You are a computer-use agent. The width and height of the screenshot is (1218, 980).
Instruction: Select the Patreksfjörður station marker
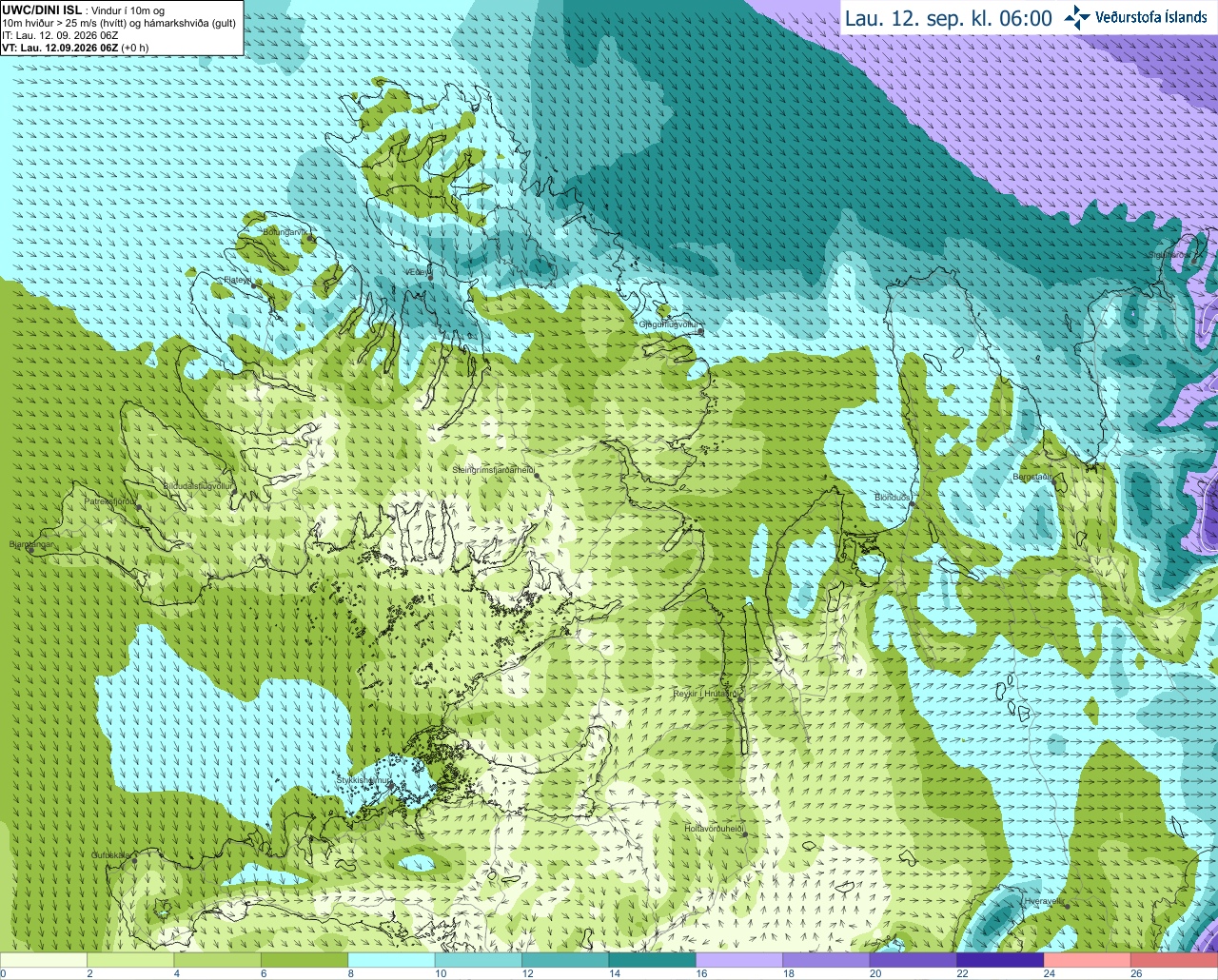tap(139, 507)
